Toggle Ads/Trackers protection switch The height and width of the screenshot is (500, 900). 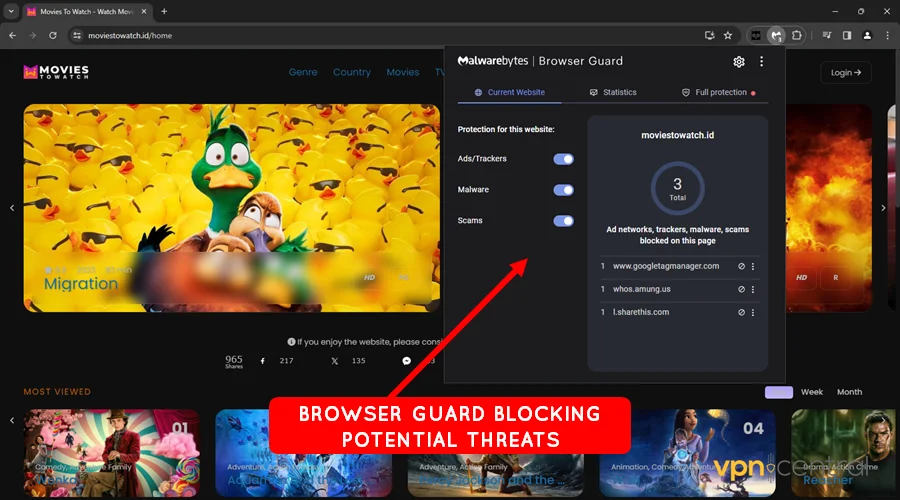pyautogui.click(x=564, y=159)
